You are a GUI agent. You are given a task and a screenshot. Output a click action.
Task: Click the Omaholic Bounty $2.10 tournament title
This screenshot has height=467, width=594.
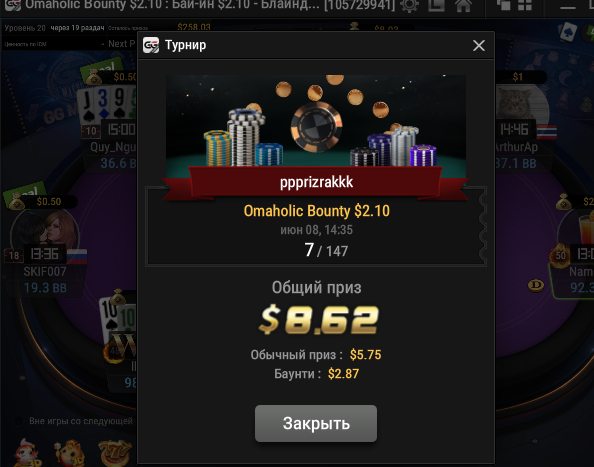(316, 211)
